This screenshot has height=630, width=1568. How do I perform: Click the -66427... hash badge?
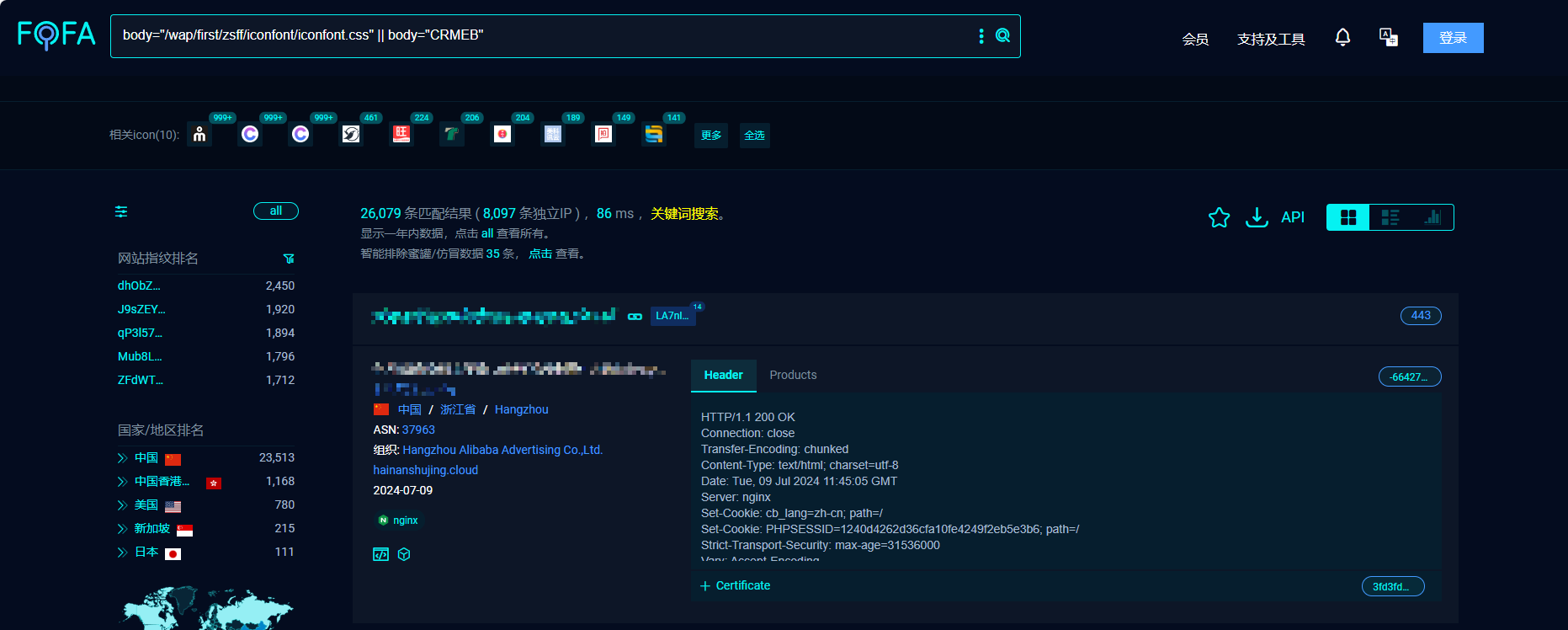click(x=1410, y=376)
